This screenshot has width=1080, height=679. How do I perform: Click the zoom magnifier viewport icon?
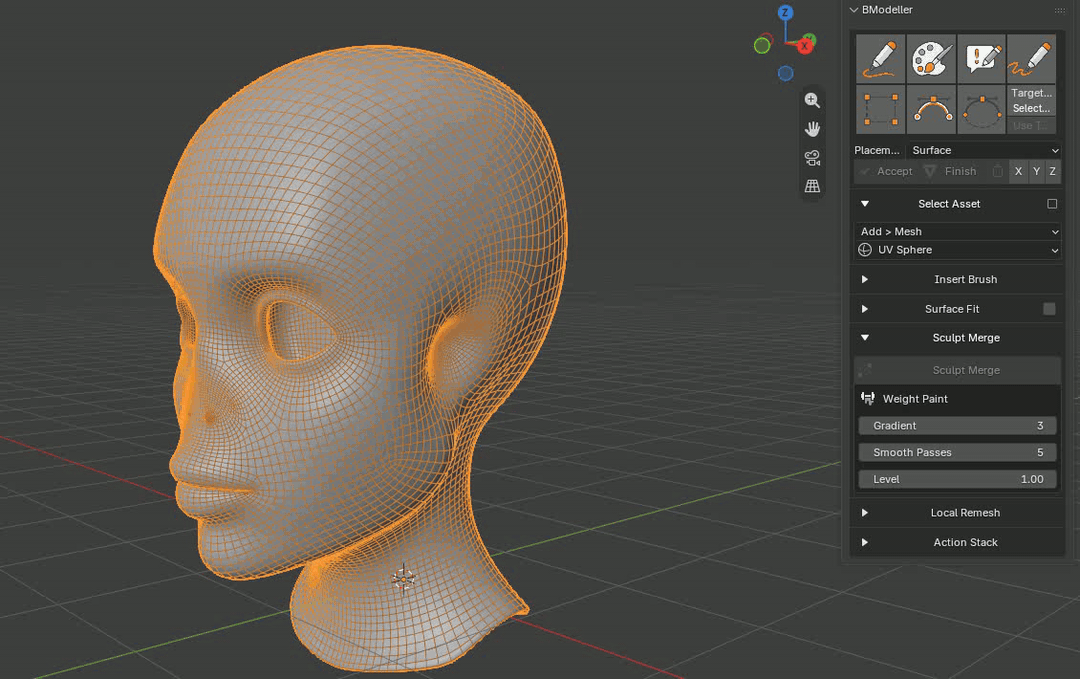(812, 101)
